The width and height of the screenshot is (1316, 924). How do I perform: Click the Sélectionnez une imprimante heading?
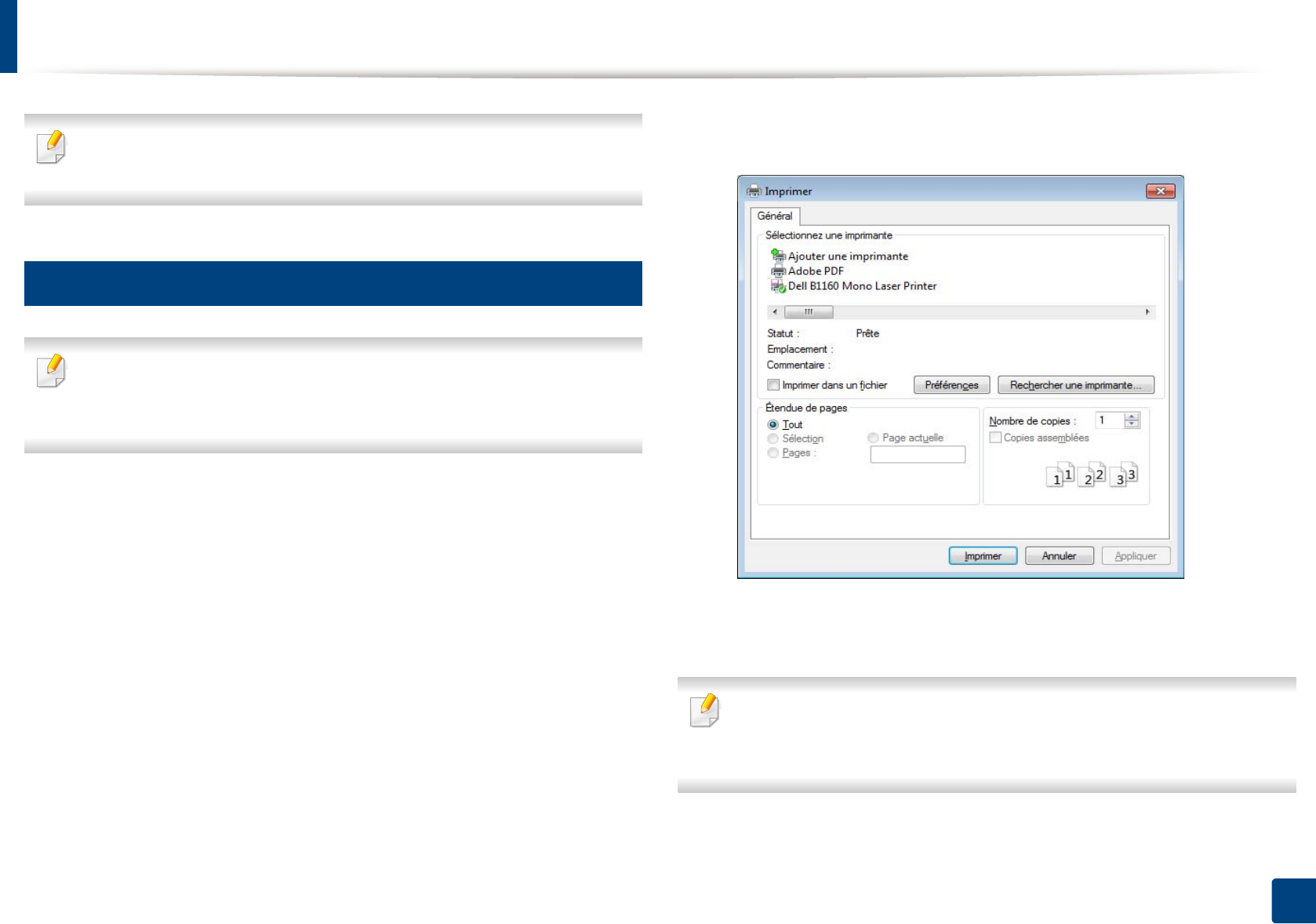[x=829, y=235]
